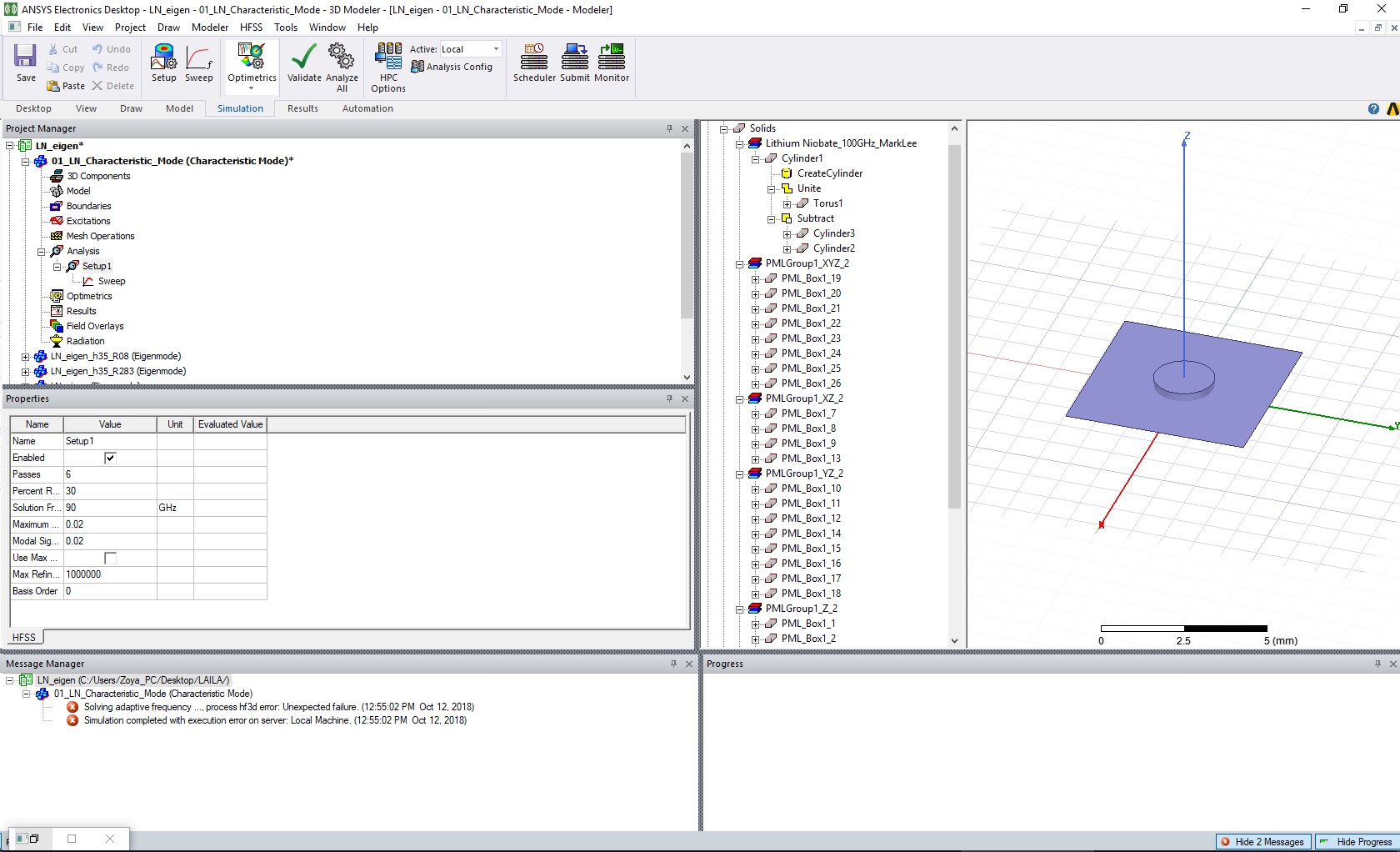1400x852 pixels.
Task: Click the Save icon in the ribbon
Action: (x=26, y=63)
